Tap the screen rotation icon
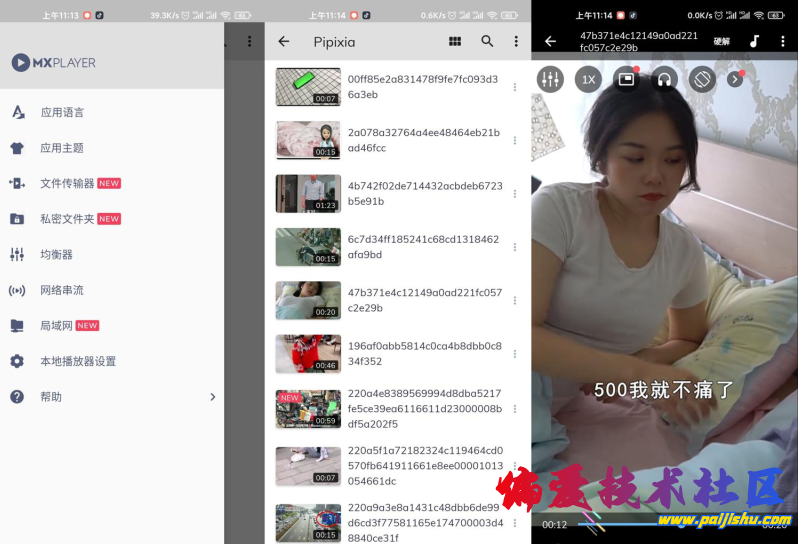Screen dimensions: 798x544 point(702,79)
